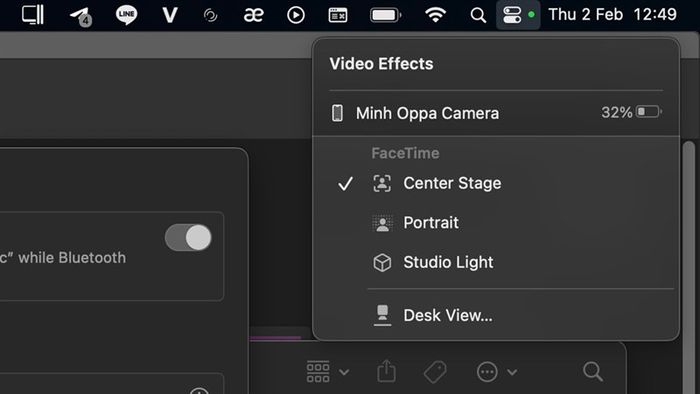Image resolution: width=700 pixels, height=394 pixels.
Task: Click the V icon in the menu bar
Action: pos(170,15)
